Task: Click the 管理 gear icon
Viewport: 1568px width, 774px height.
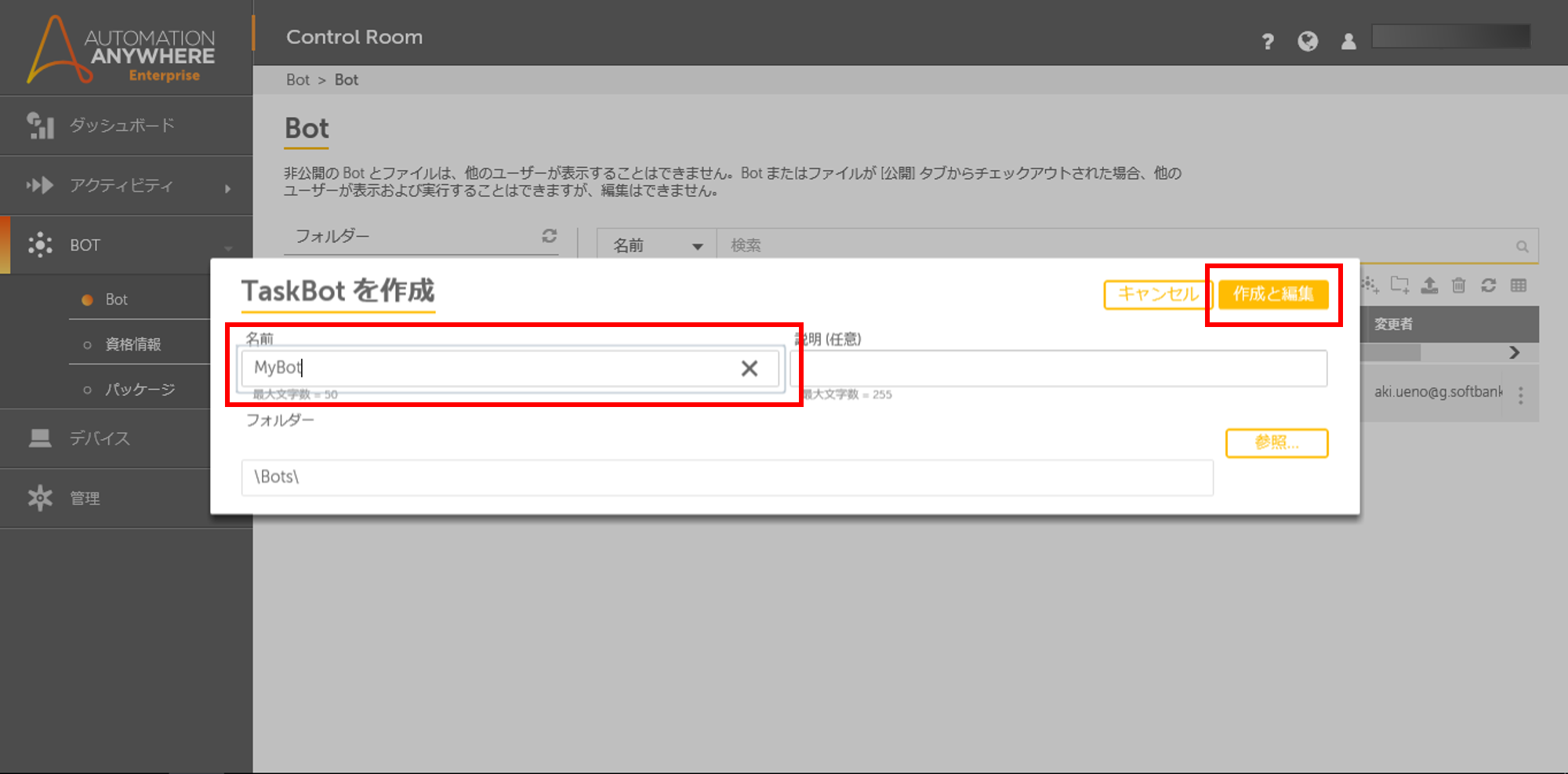Action: coord(40,497)
